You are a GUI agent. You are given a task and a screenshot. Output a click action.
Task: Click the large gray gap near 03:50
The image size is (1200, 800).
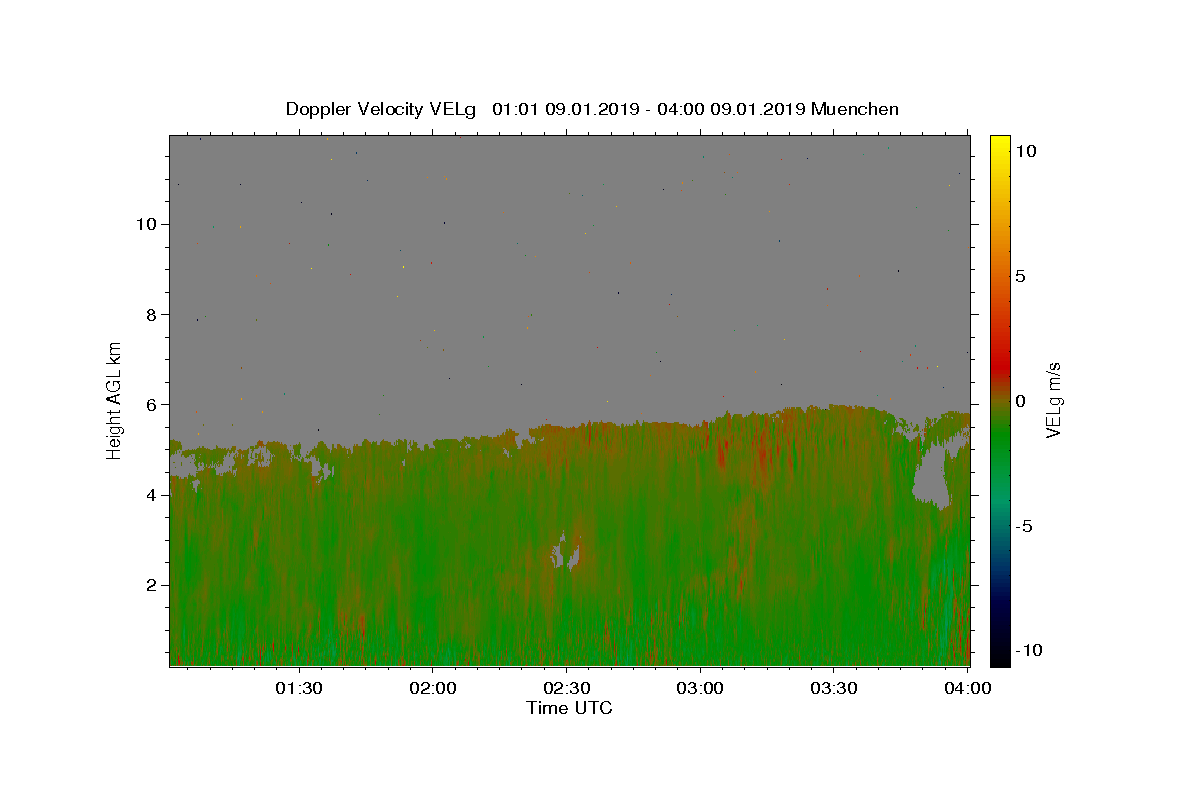click(931, 480)
